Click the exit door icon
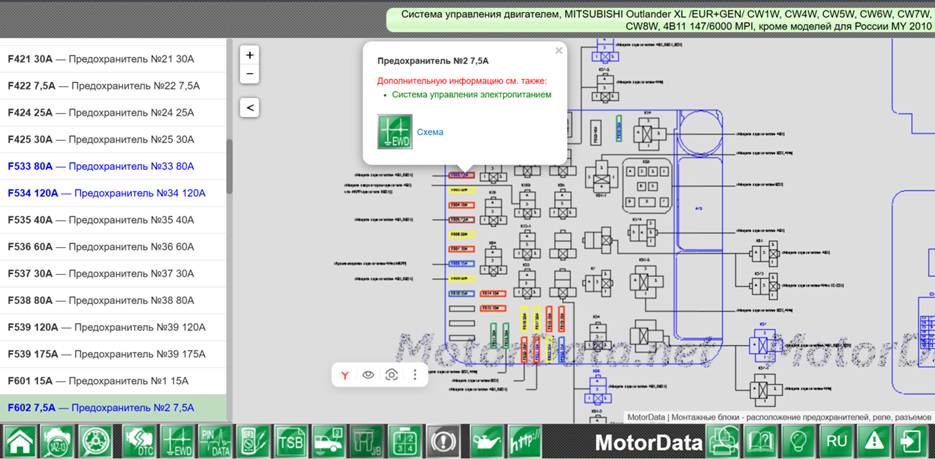Image resolution: width=935 pixels, height=459 pixels. coord(911,442)
